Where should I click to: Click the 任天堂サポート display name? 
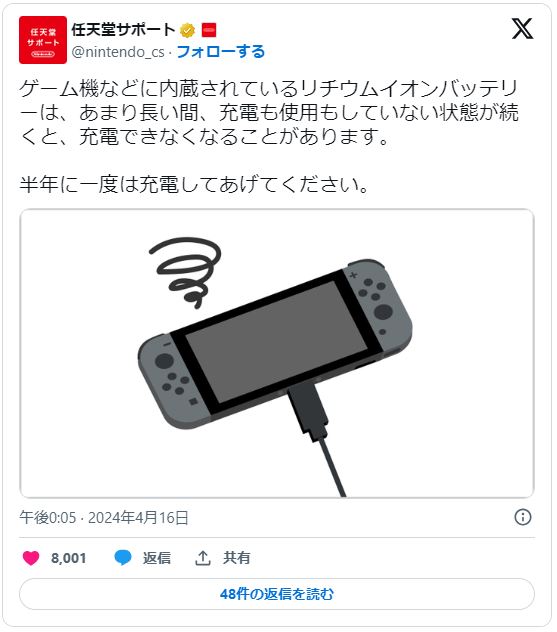123,30
